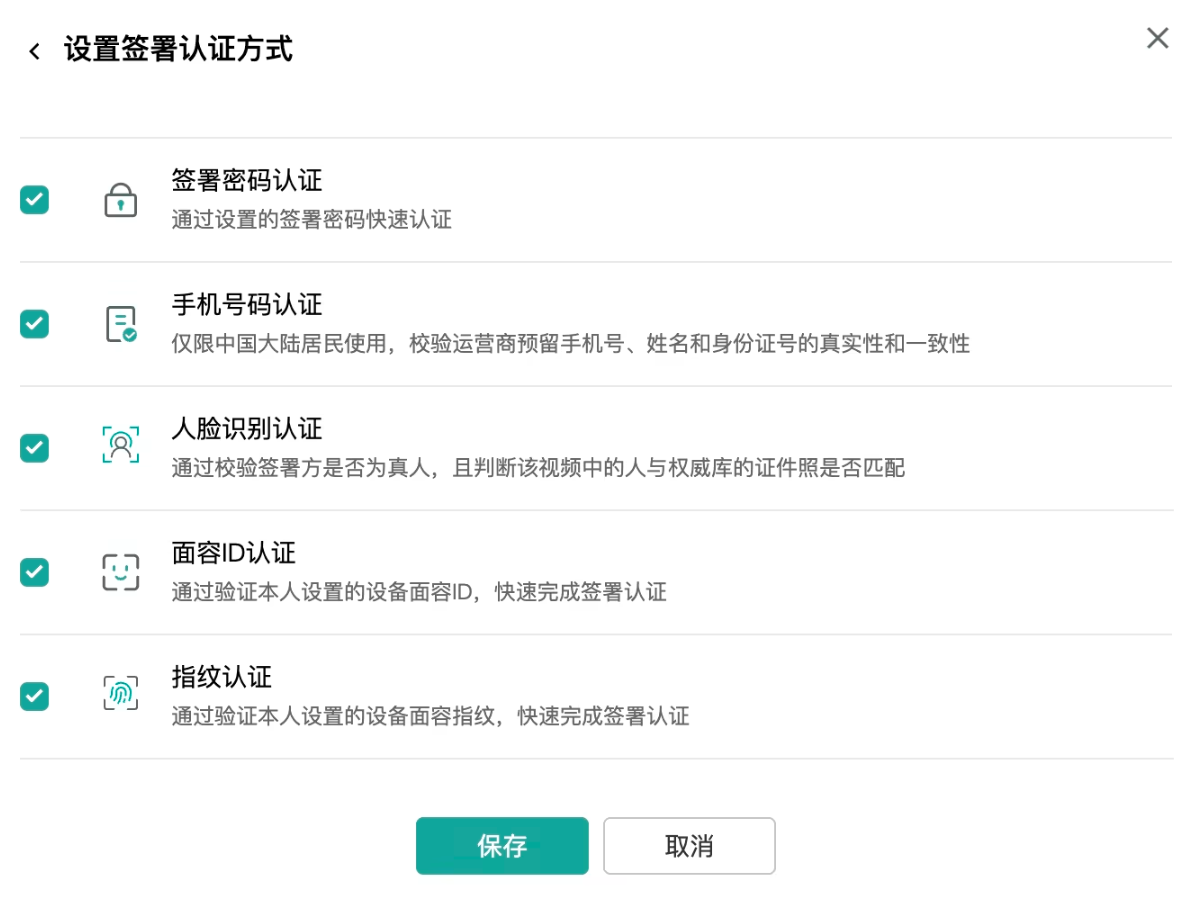Screen dimensions: 1199x899
Task: Click the 保存 button to save settings
Action: (502, 845)
